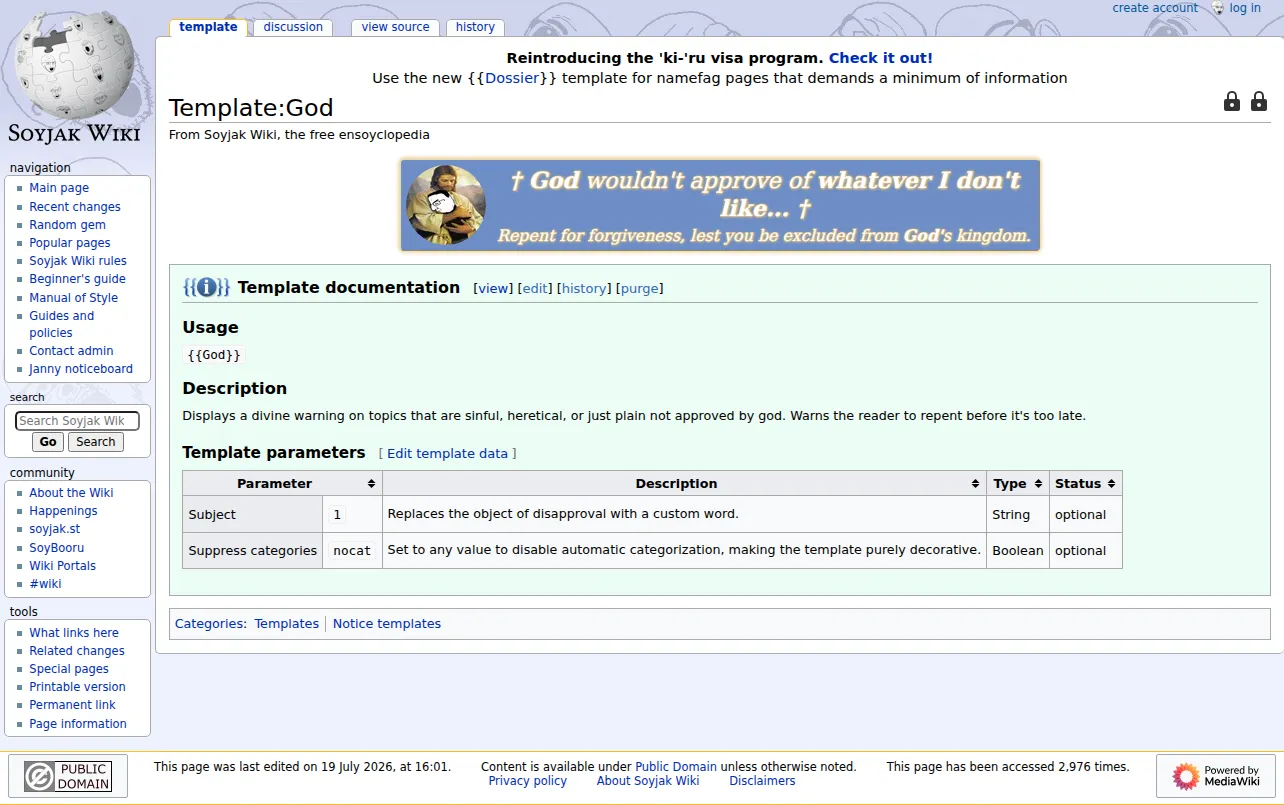1284x805 pixels.
Task: Open the history tab
Action: [x=475, y=27]
